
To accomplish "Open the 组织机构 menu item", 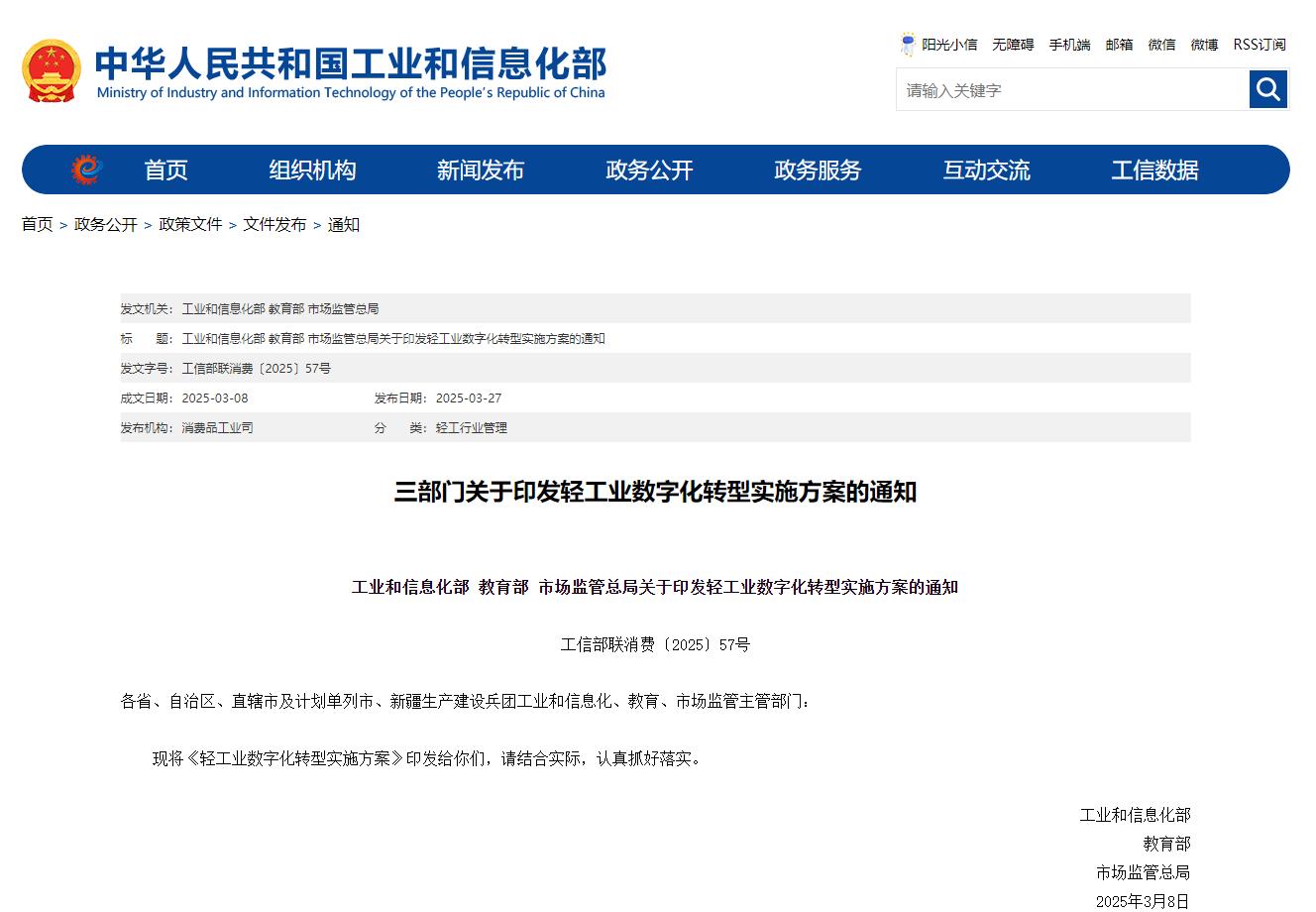I will point(312,170).
